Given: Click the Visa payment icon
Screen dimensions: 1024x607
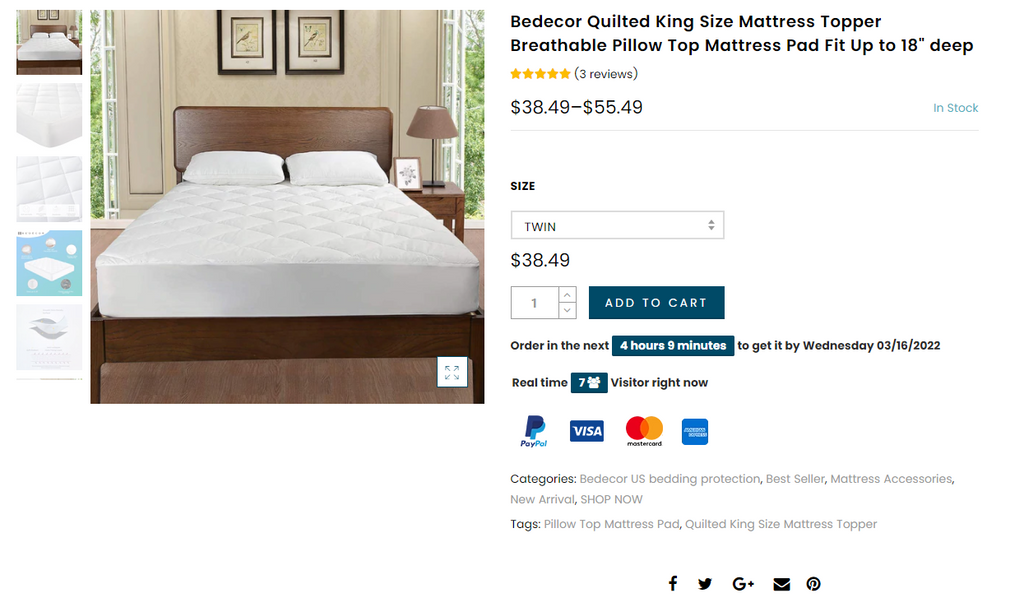Looking at the screenshot, I should click(x=587, y=431).
